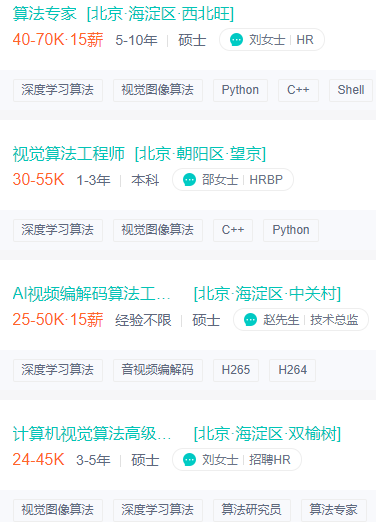Screen dimensions: 376x522
Task: Select 深度学习算法 tag in the 计算机视觉算法高级 listing
Action: (x=158, y=510)
